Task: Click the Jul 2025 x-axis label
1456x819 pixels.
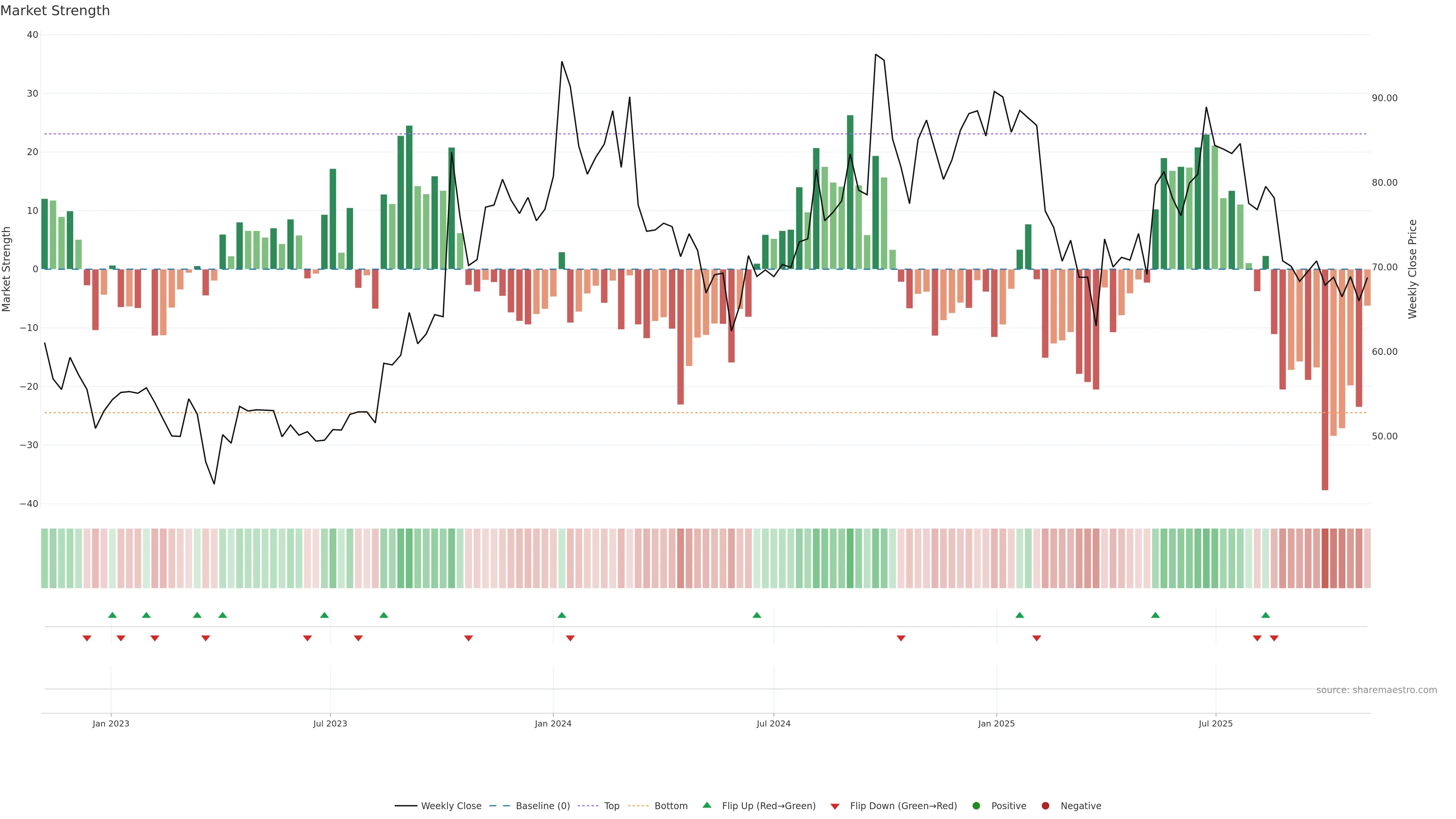Action: coord(1215,723)
